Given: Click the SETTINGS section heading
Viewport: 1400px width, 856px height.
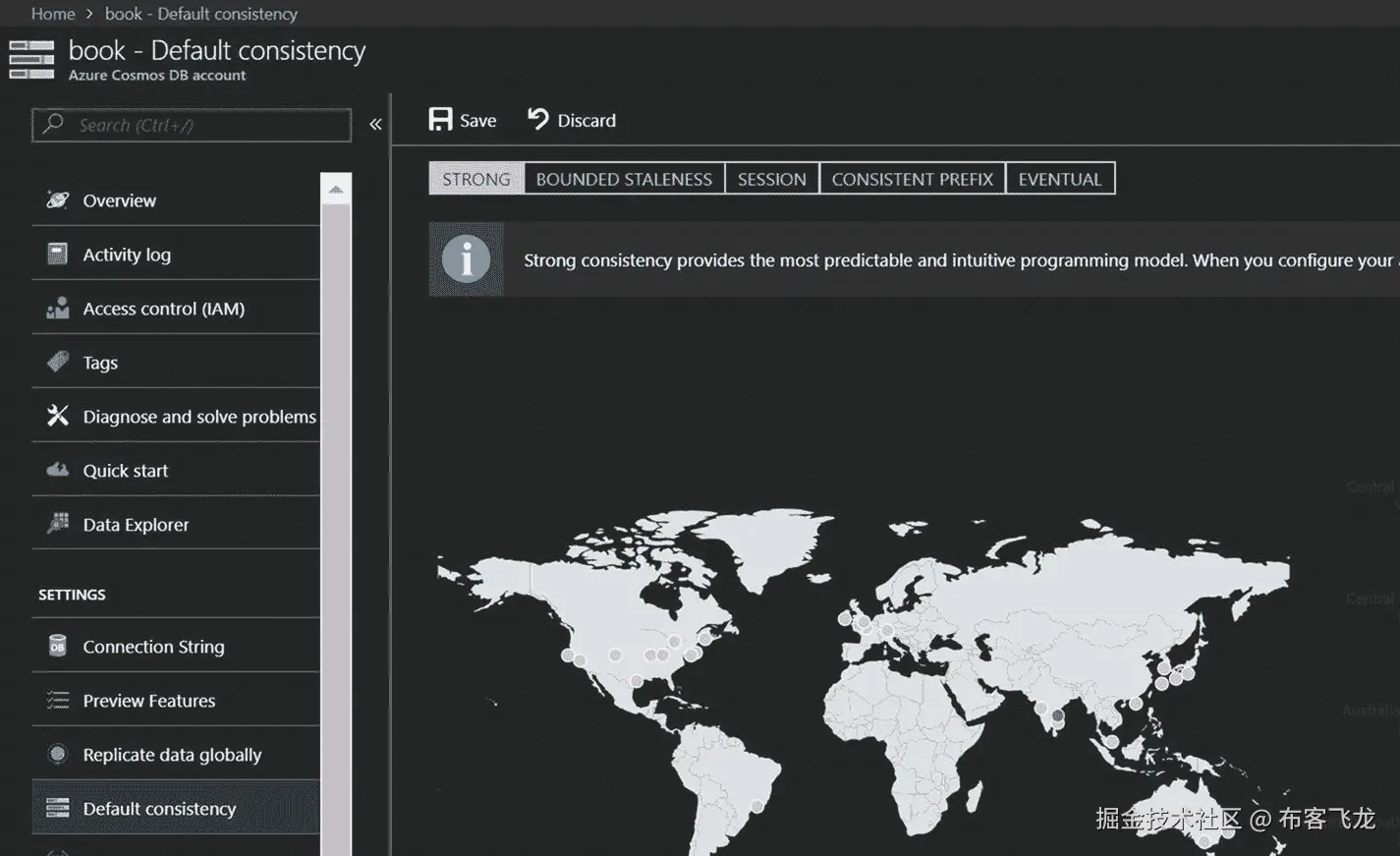Looking at the screenshot, I should point(72,595).
